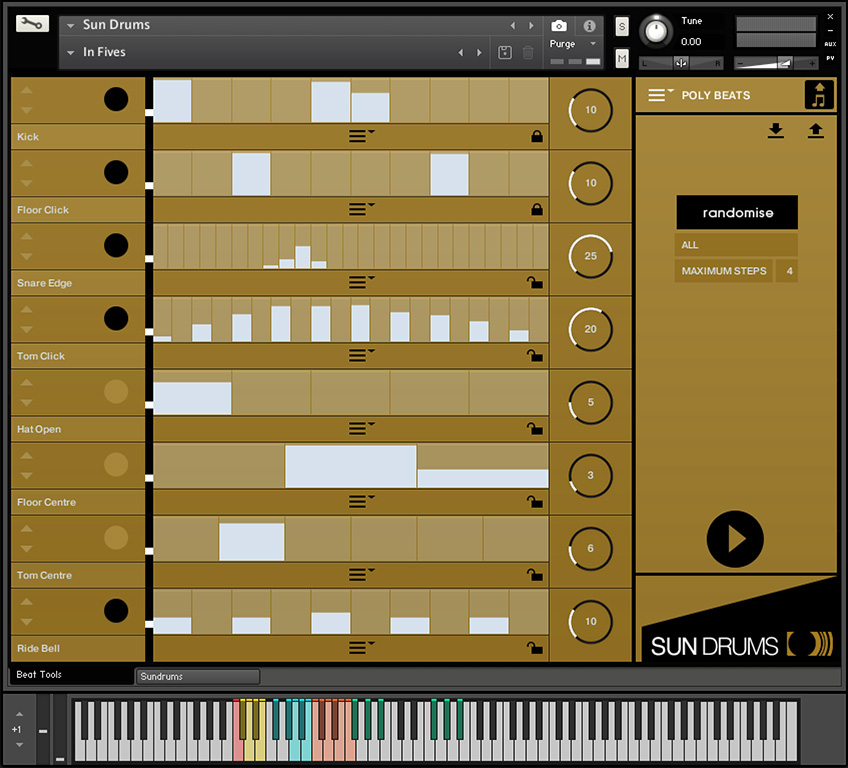Click the maximum steps value 4
Viewport: 848px width, 768px height.
click(x=787, y=271)
